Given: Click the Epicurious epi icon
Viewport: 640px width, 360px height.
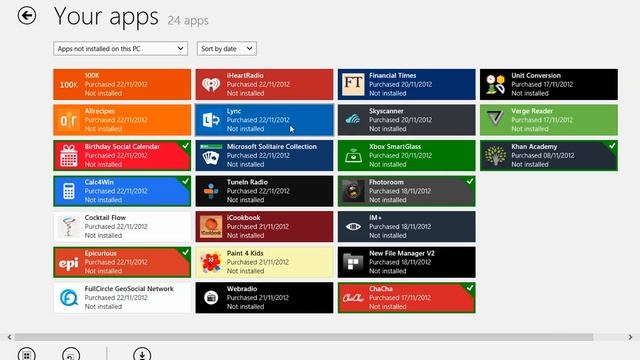Looking at the screenshot, I should [x=69, y=264].
